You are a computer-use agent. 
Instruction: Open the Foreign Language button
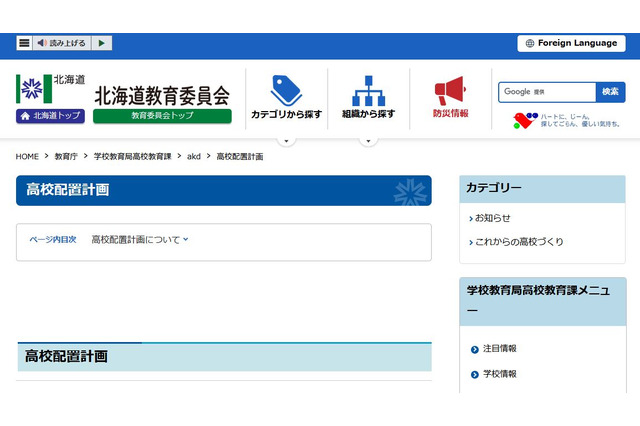(571, 43)
